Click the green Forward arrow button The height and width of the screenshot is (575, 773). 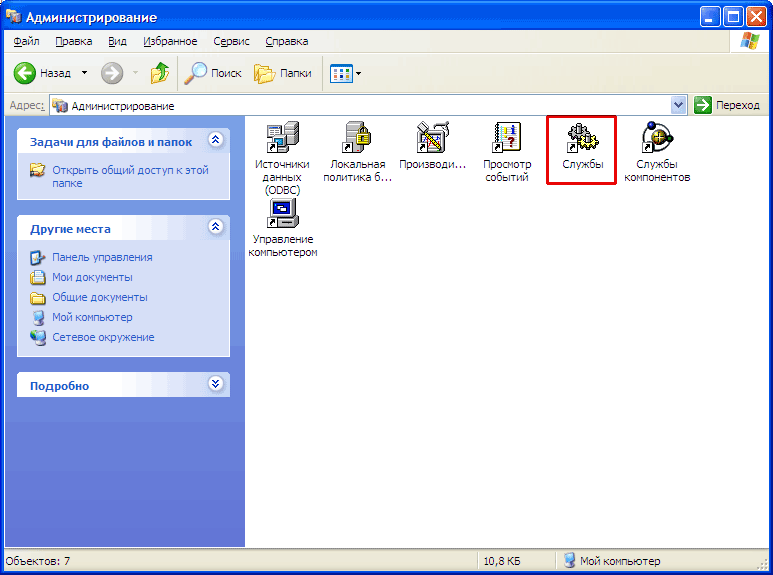click(112, 73)
